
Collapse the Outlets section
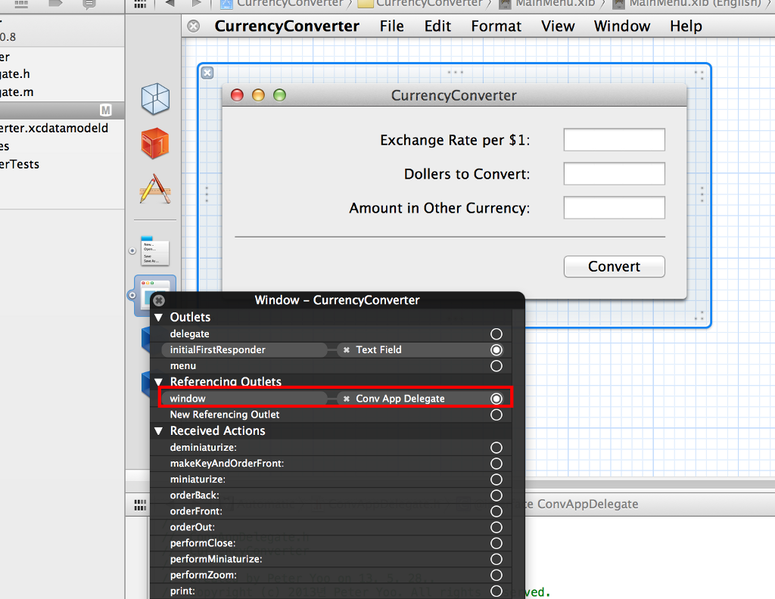coord(158,317)
